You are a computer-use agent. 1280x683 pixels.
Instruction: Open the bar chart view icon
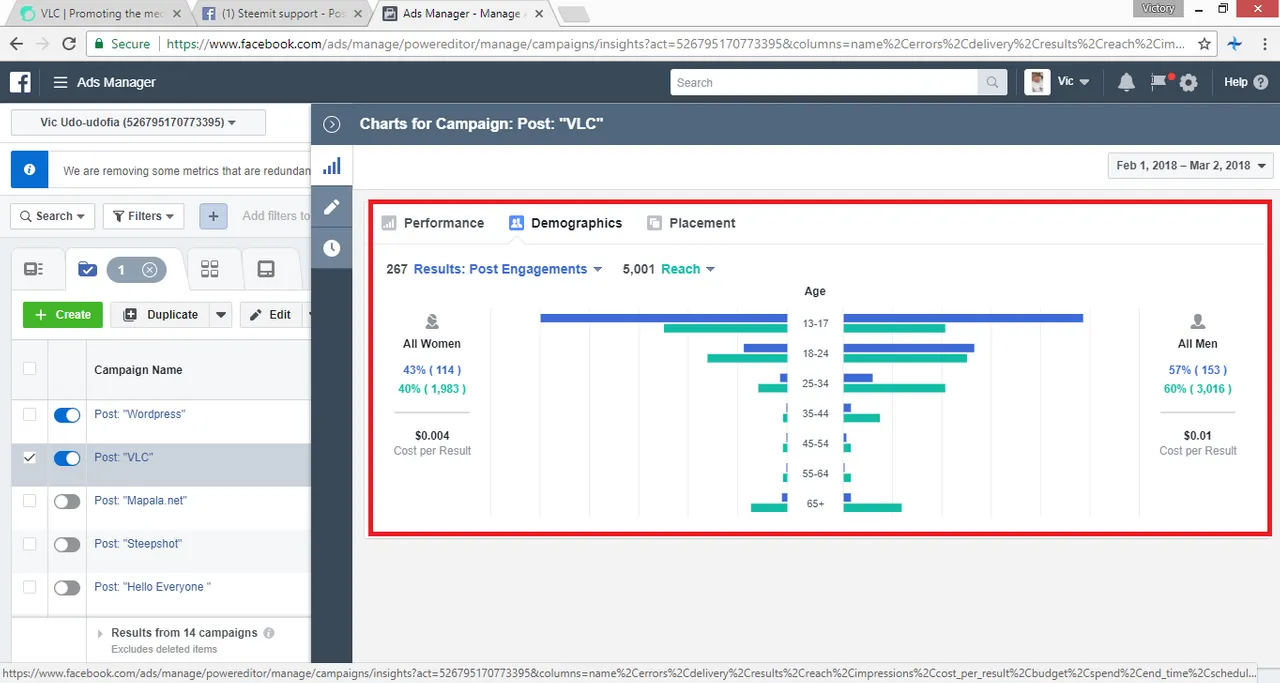tap(332, 166)
